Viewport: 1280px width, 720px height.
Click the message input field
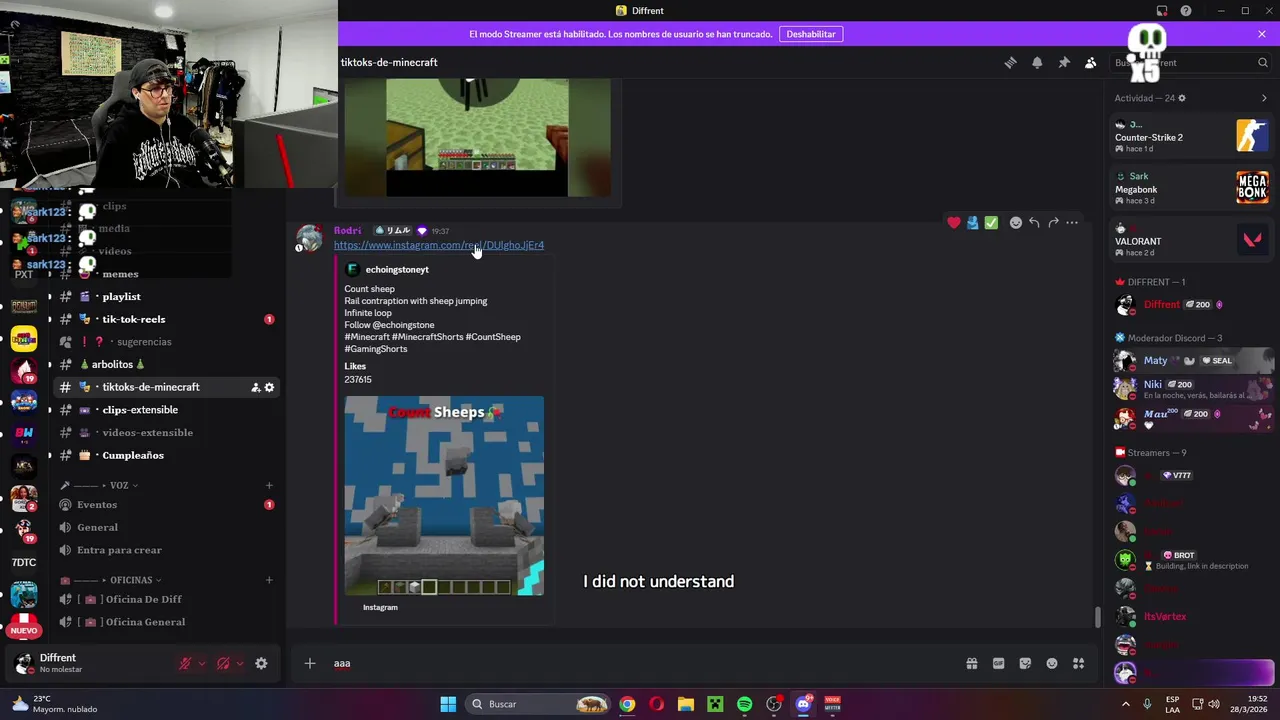tap(640, 663)
